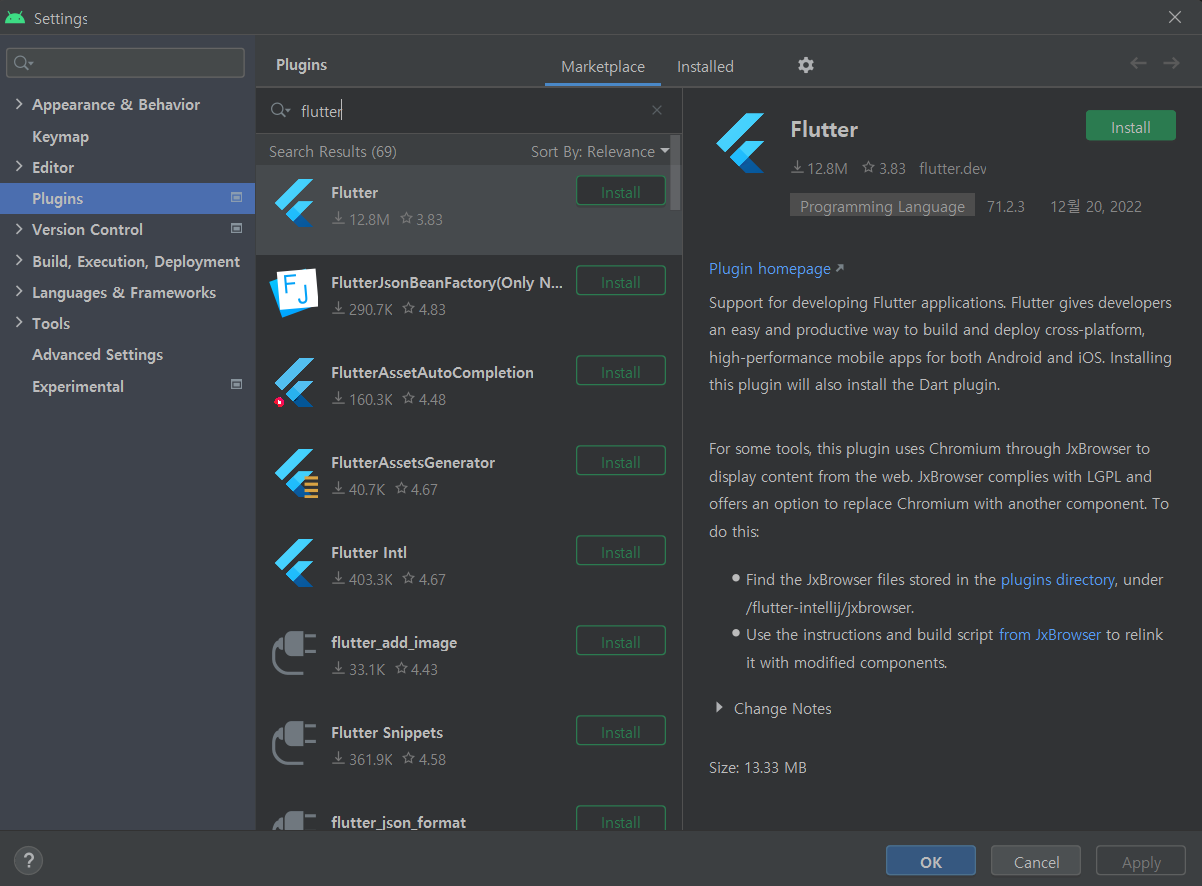Image resolution: width=1202 pixels, height=886 pixels.
Task: Click the Size: 13.33 MB text
Action: [757, 768]
